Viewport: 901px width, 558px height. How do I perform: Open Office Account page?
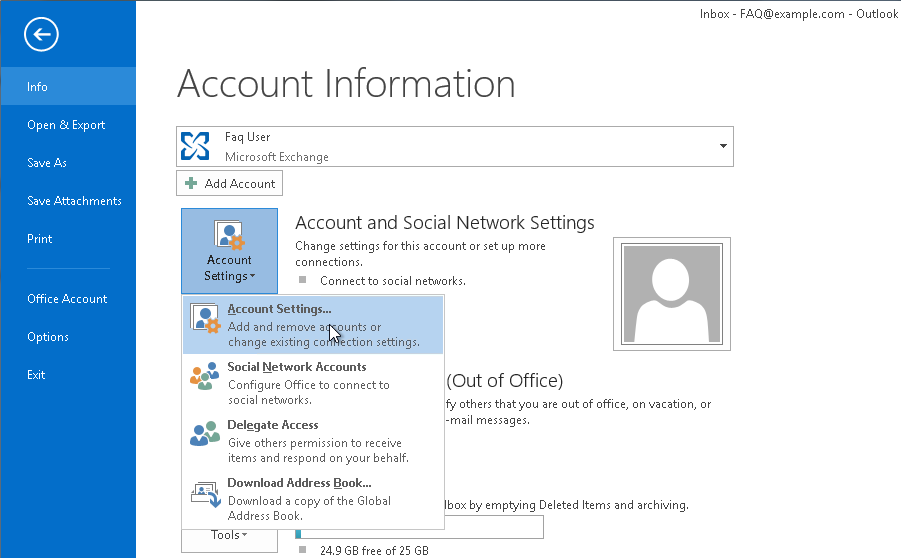point(68,299)
